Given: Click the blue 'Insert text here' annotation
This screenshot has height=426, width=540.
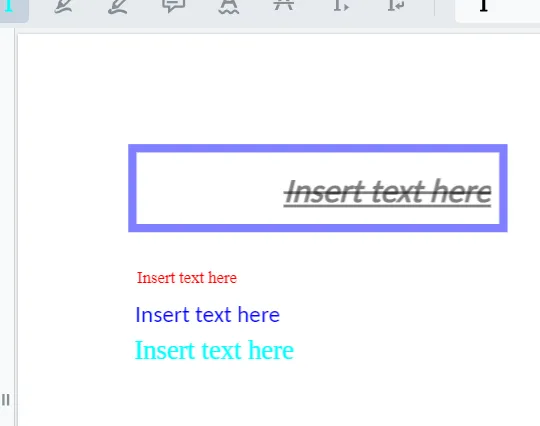Looking at the screenshot, I should pos(208,315).
